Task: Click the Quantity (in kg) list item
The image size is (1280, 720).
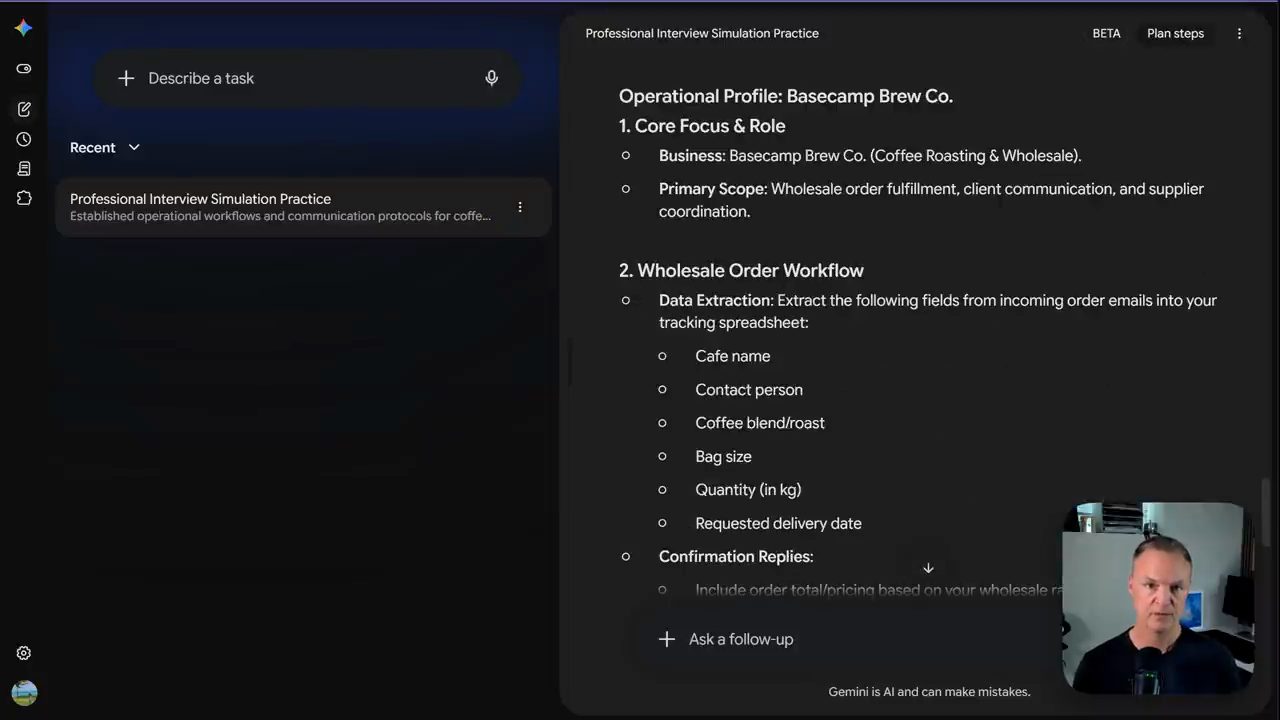Action: [748, 490]
